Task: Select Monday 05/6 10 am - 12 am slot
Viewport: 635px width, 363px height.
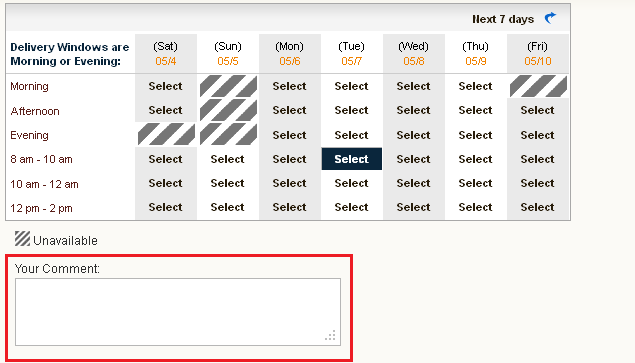Action: [289, 183]
